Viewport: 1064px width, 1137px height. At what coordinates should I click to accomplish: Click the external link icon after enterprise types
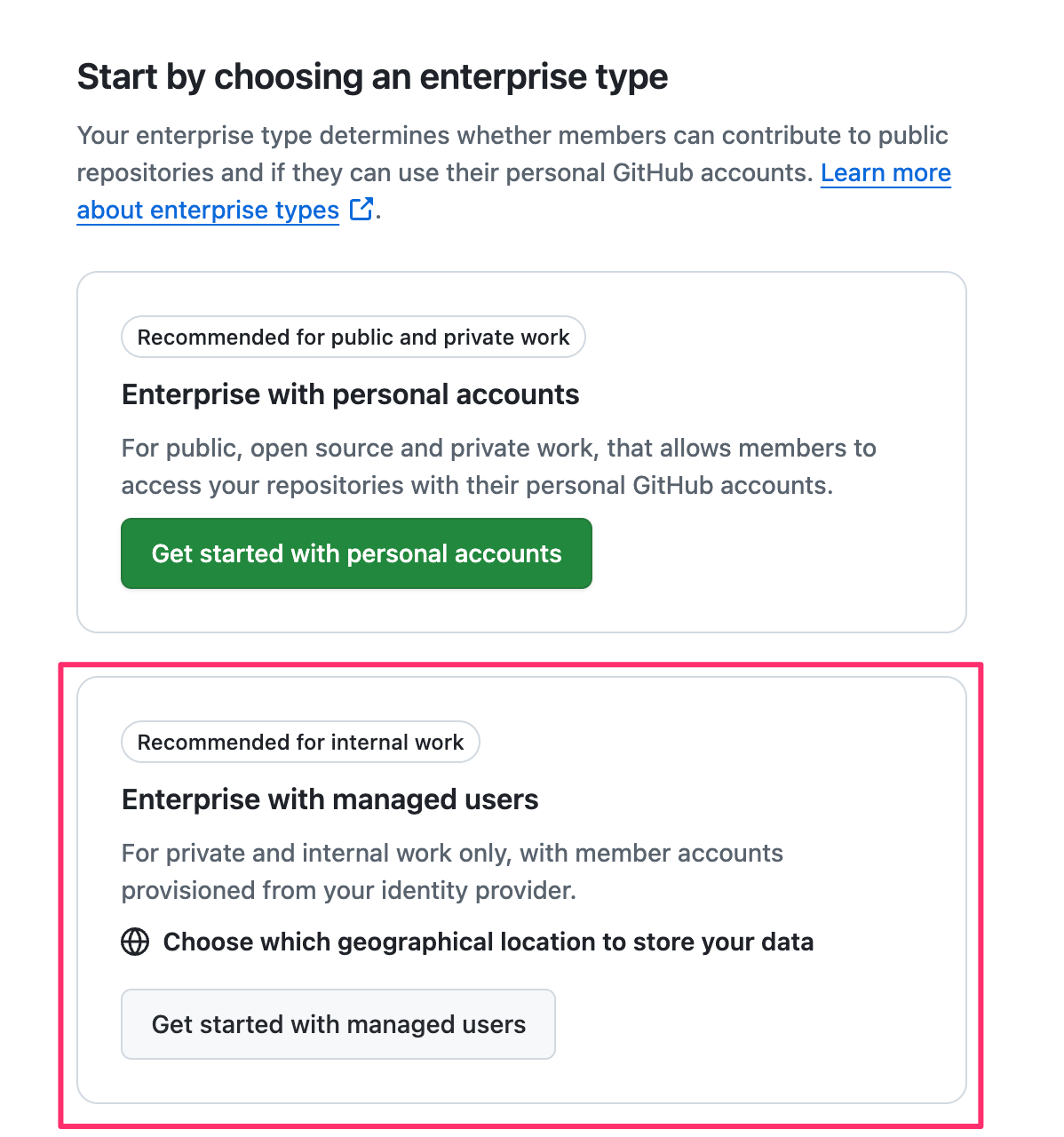pos(361,210)
